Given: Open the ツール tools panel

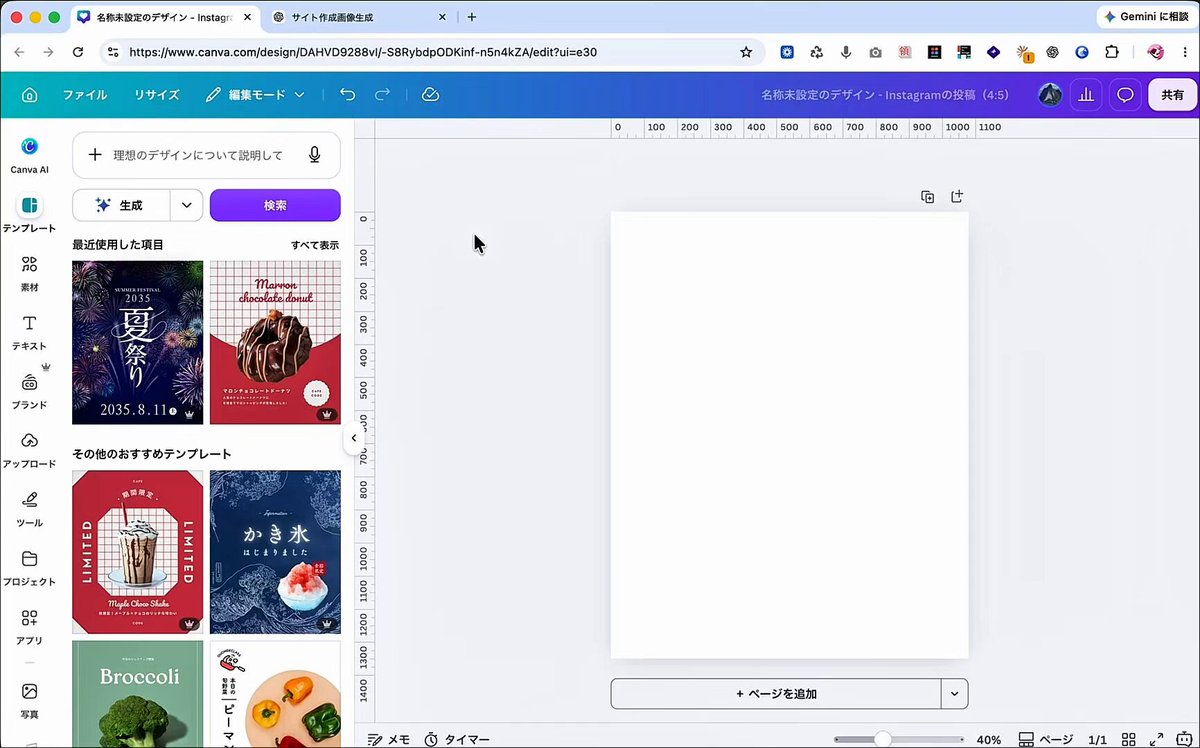Looking at the screenshot, I should [30, 508].
